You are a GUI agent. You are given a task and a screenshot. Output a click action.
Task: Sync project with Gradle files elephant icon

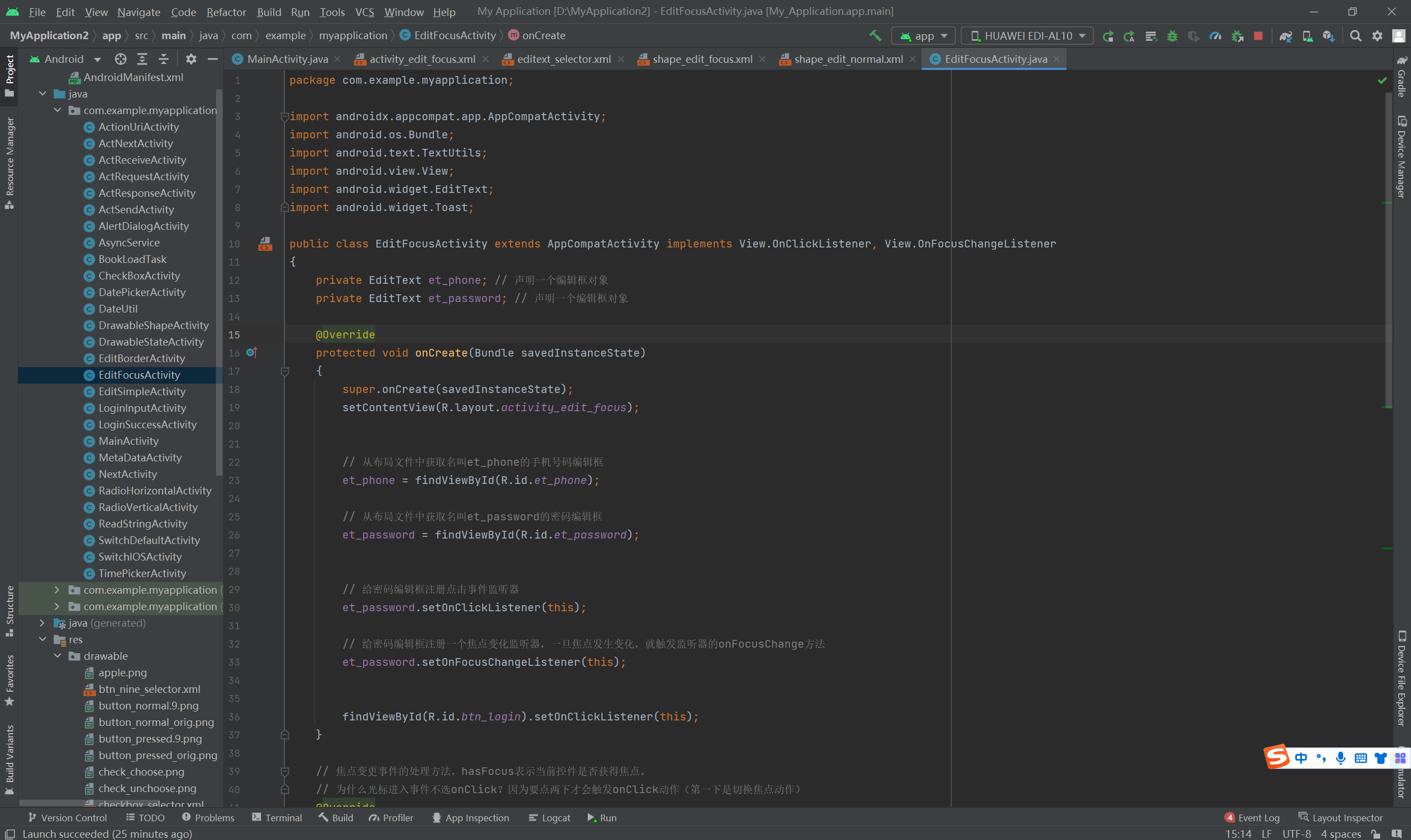point(1286,36)
